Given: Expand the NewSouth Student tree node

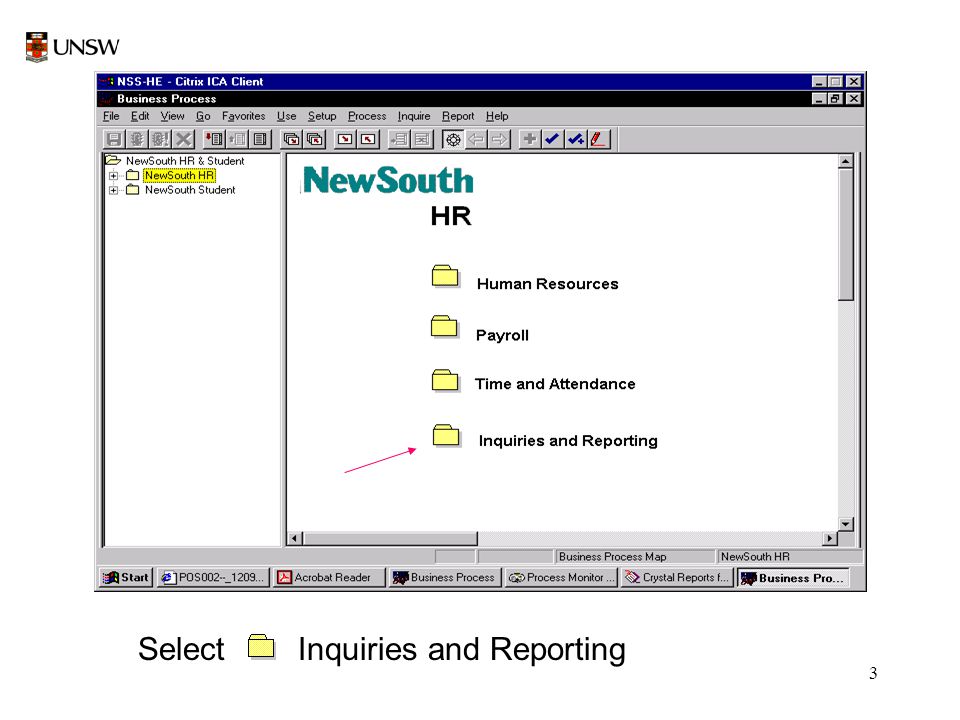Looking at the screenshot, I should pyautogui.click(x=113, y=190).
